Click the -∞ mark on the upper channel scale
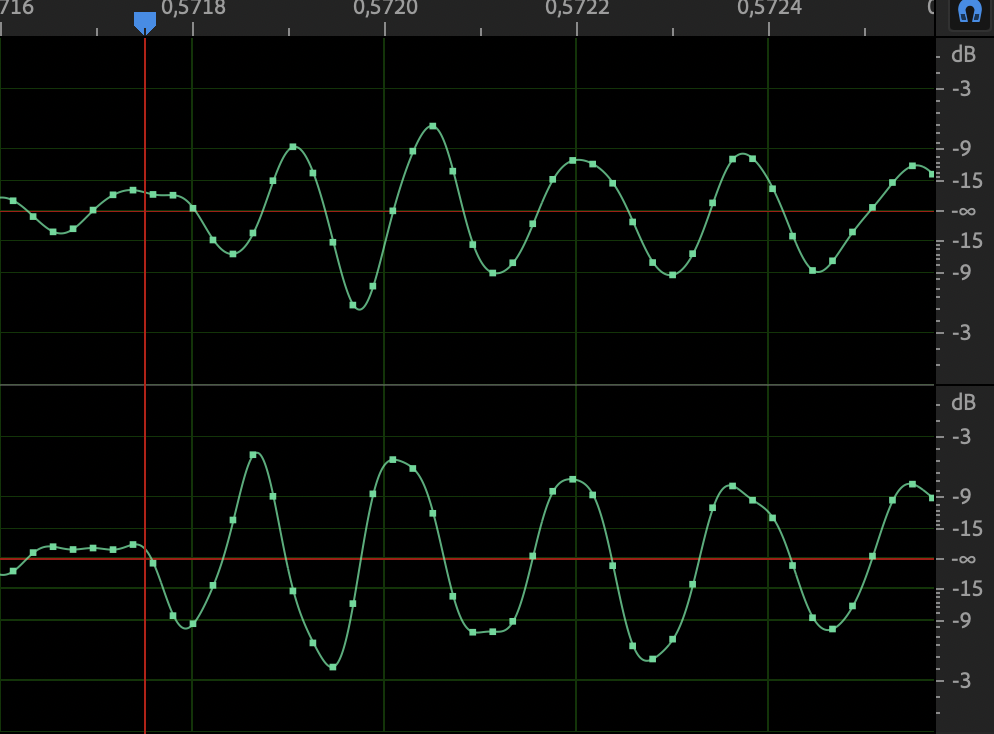This screenshot has height=734, width=994. [963, 211]
